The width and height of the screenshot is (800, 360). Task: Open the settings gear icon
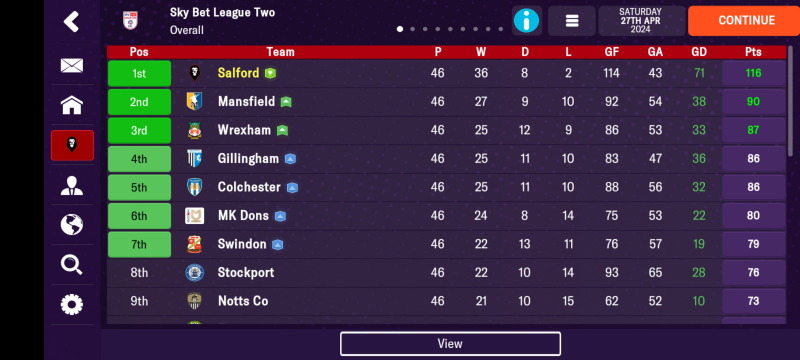click(72, 304)
